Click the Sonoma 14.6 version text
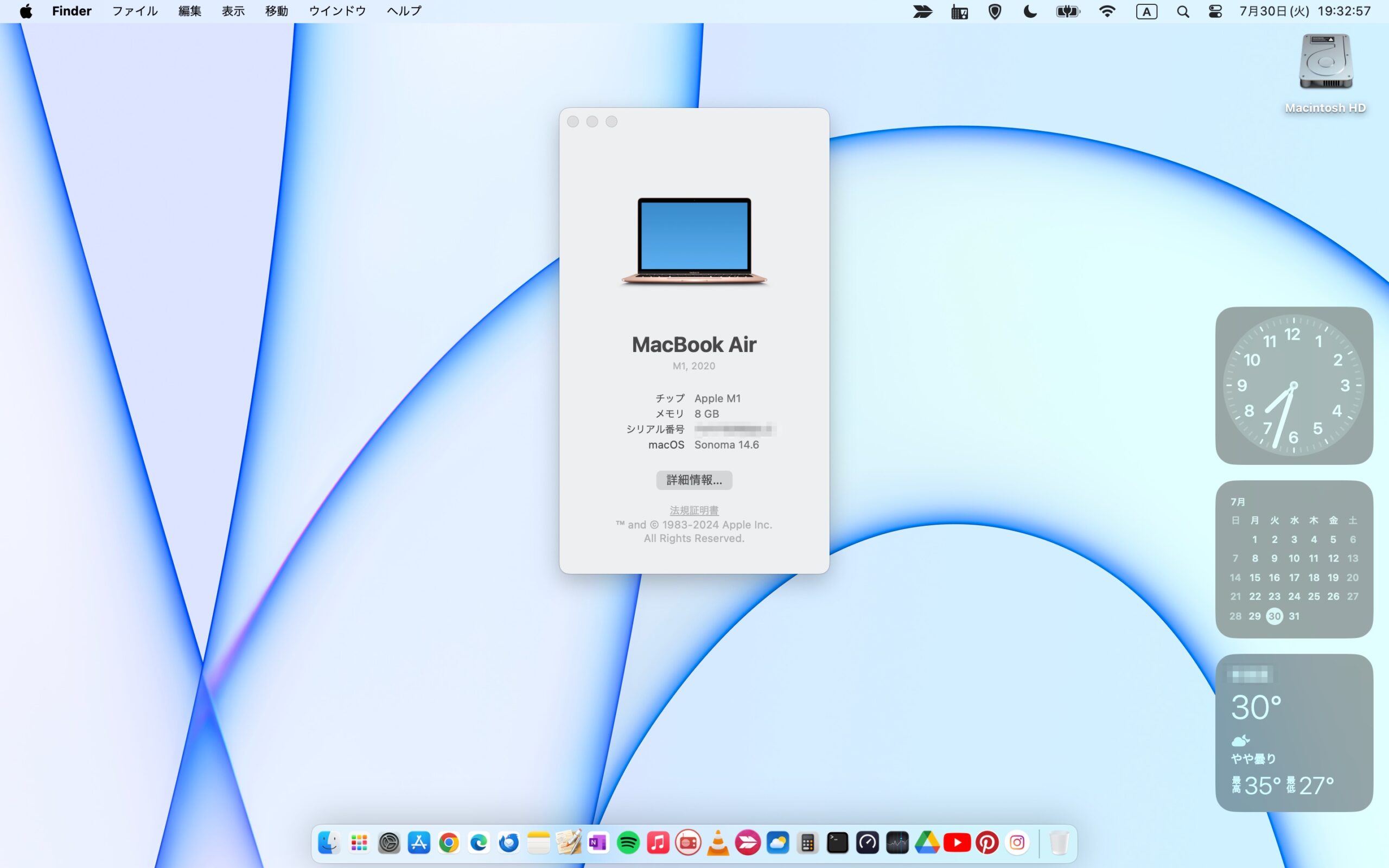 click(727, 445)
